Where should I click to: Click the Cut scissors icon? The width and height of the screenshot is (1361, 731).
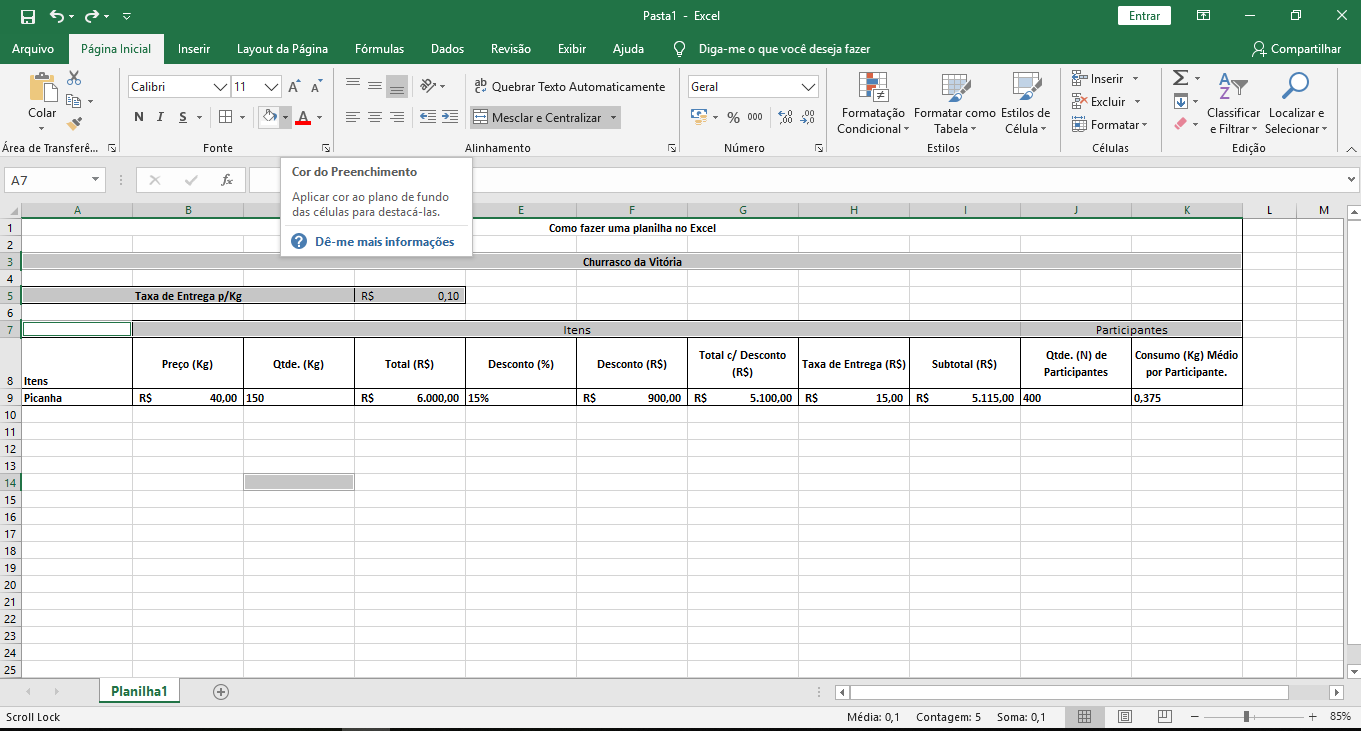(74, 78)
